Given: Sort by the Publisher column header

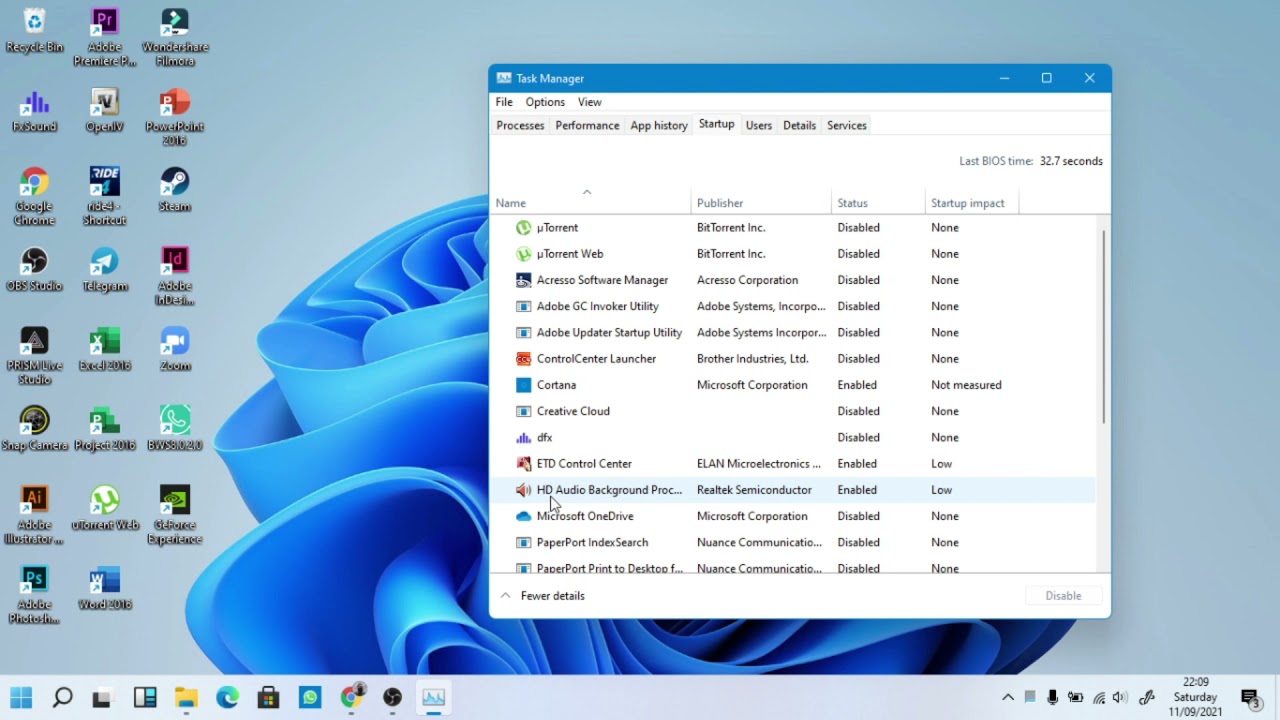Looking at the screenshot, I should (x=761, y=203).
